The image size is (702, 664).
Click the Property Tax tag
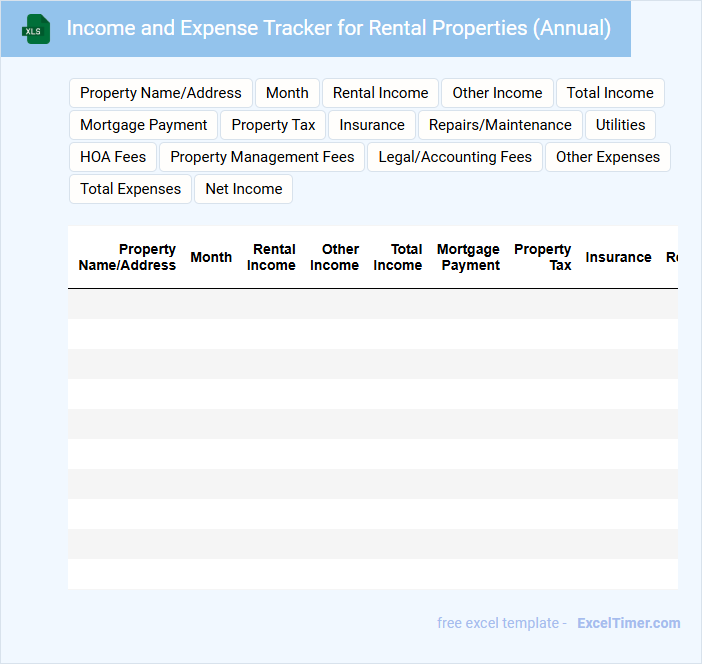pos(273,125)
